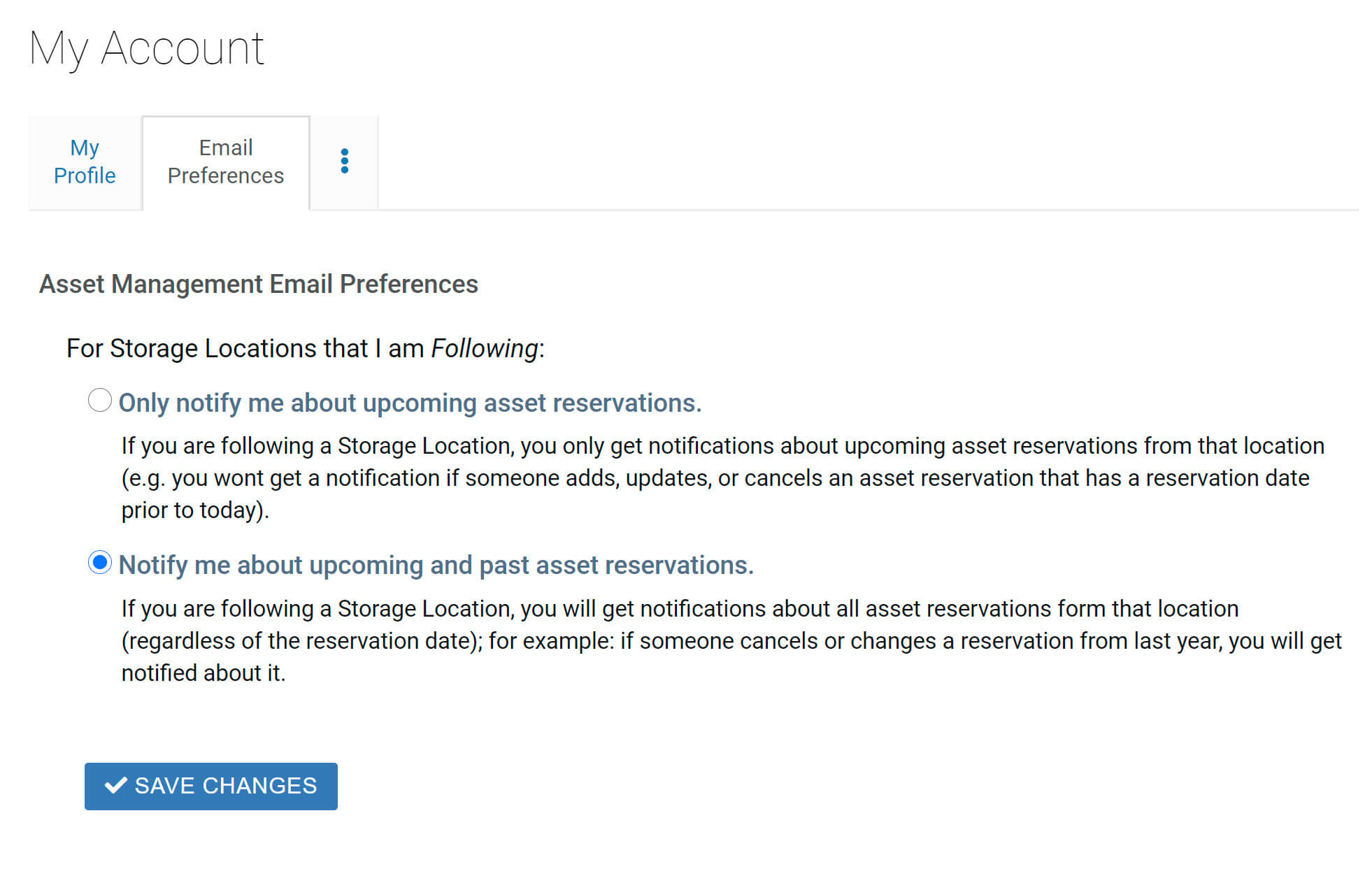
Task: Click the vertical kebab icon beside Email Preferences
Action: [344, 161]
